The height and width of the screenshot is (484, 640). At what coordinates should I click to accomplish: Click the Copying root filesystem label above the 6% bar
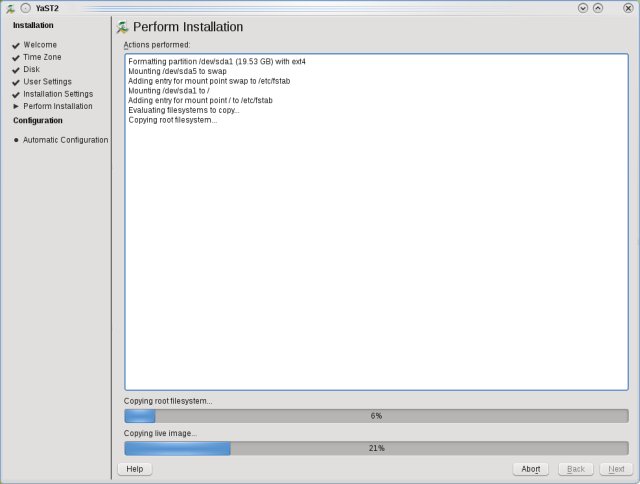(x=168, y=401)
